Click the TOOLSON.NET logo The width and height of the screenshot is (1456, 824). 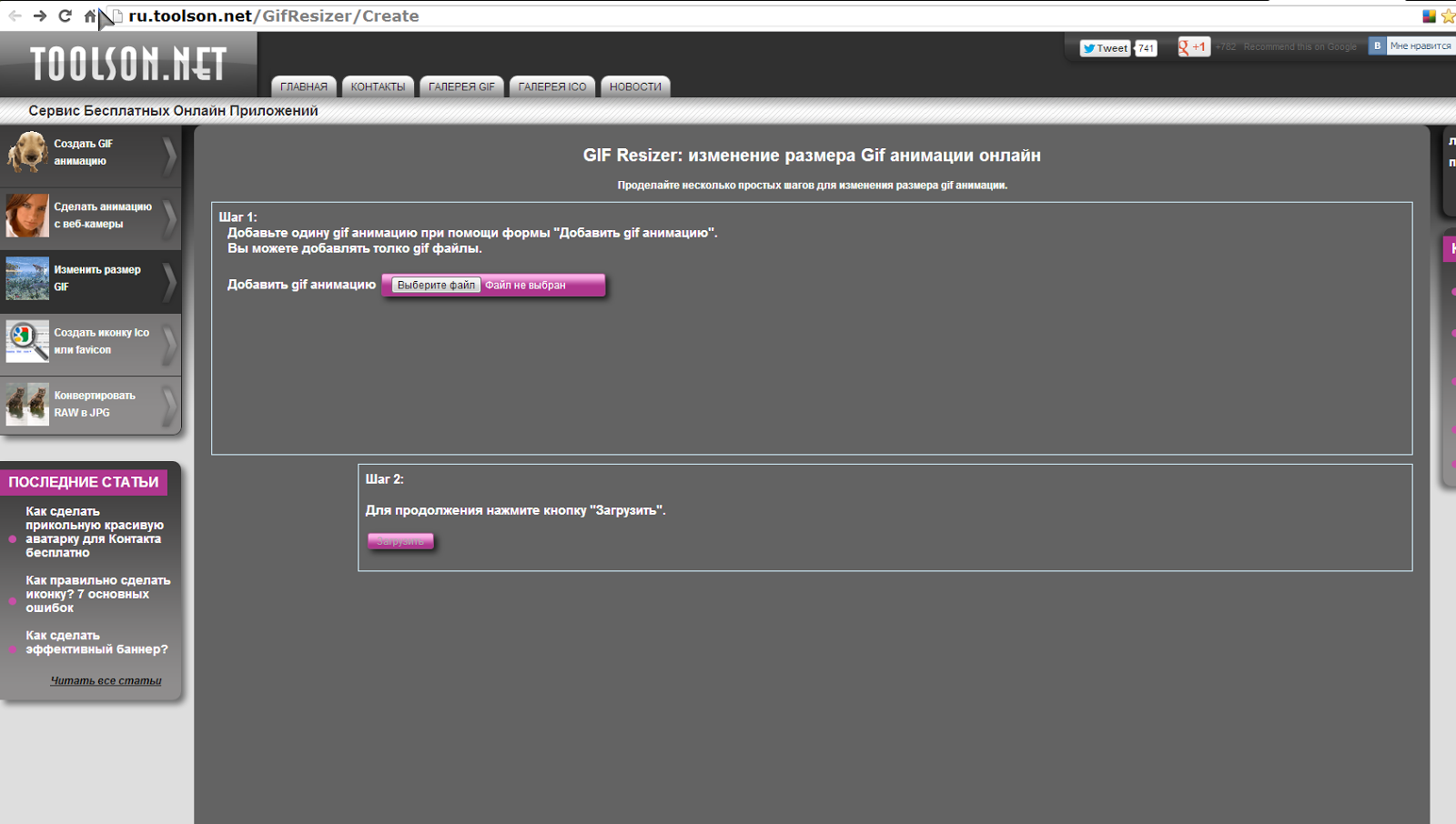tap(128, 64)
